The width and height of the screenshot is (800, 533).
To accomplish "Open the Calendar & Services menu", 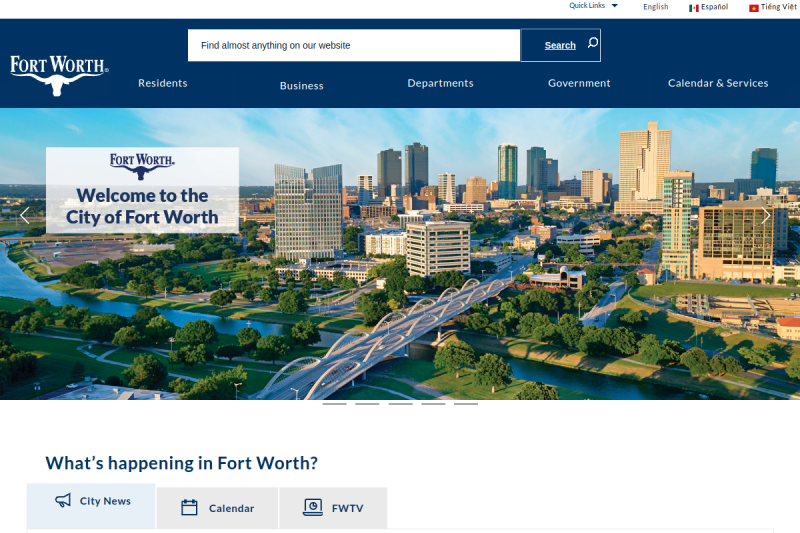I will coord(718,83).
